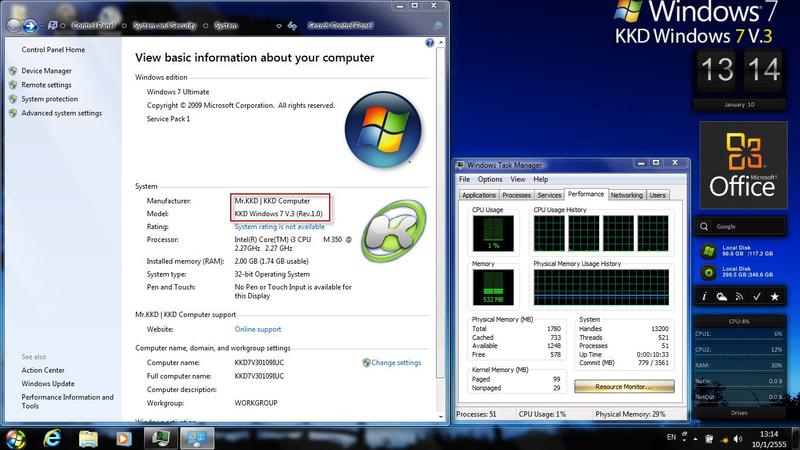This screenshot has height=450, width=800.
Task: Click the shield icon next to Advanced system settings
Action: (x=13, y=113)
